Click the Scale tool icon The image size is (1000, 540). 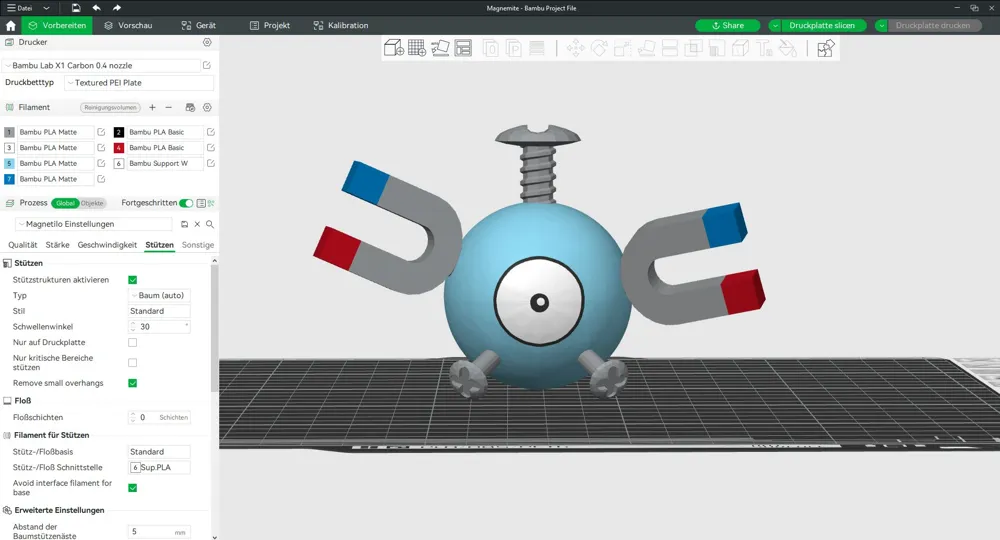click(x=622, y=48)
